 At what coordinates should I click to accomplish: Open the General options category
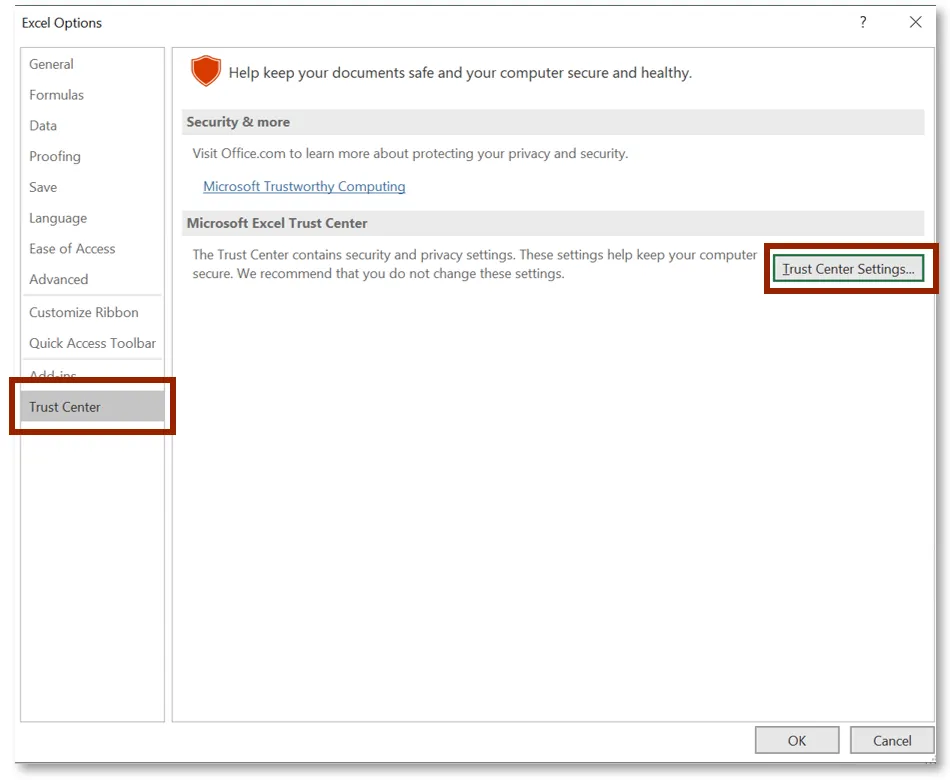click(51, 64)
